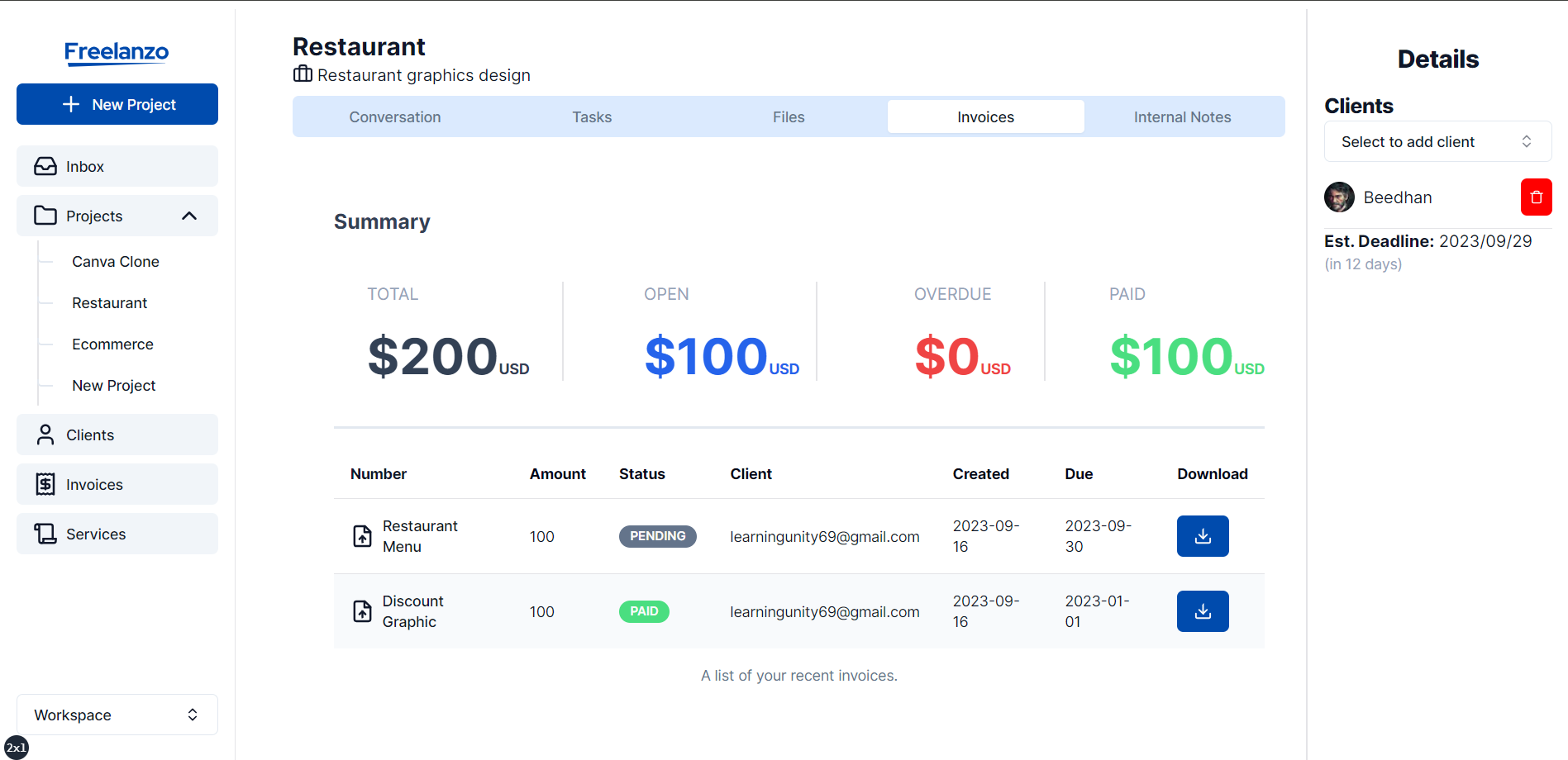The height and width of the screenshot is (760, 1568).
Task: Open the Tasks tab
Action: tap(592, 117)
